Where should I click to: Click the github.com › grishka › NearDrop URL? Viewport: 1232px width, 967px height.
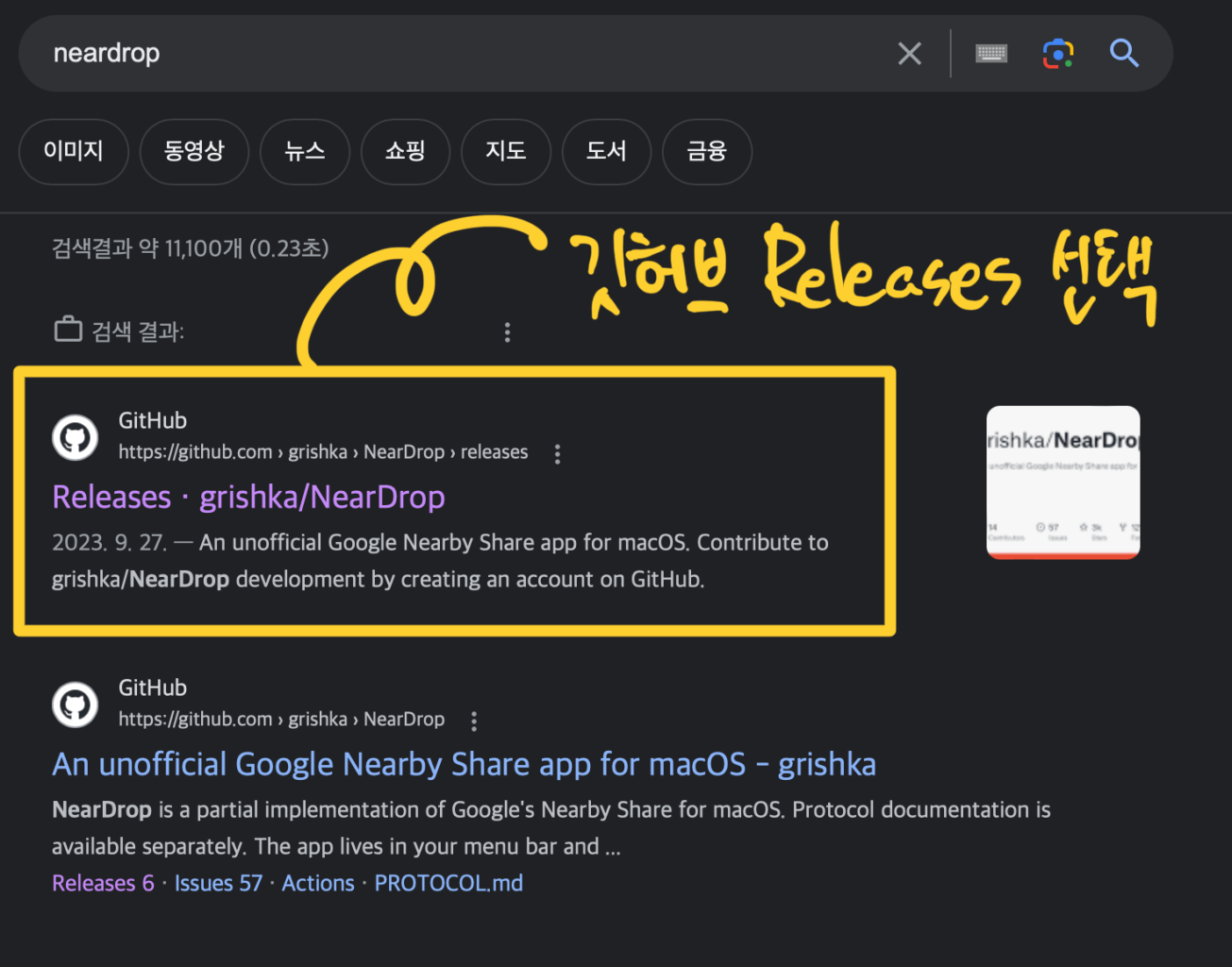point(281,720)
